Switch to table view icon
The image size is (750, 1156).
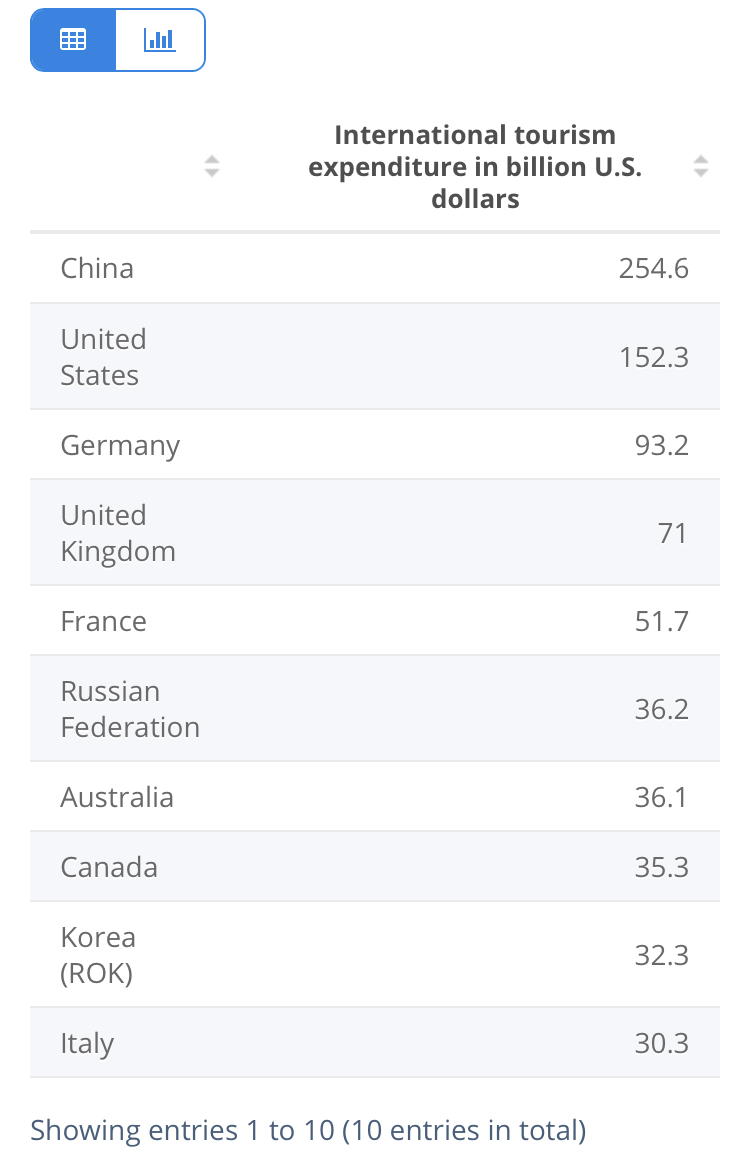tap(73, 40)
